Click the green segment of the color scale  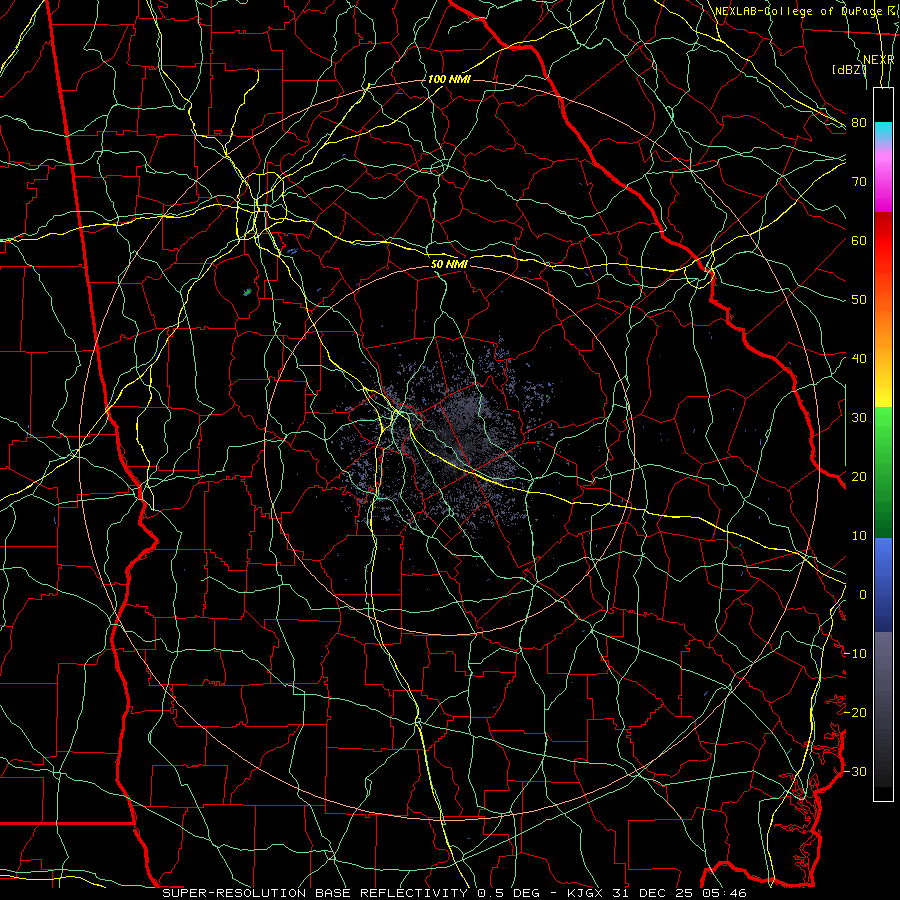(883, 472)
